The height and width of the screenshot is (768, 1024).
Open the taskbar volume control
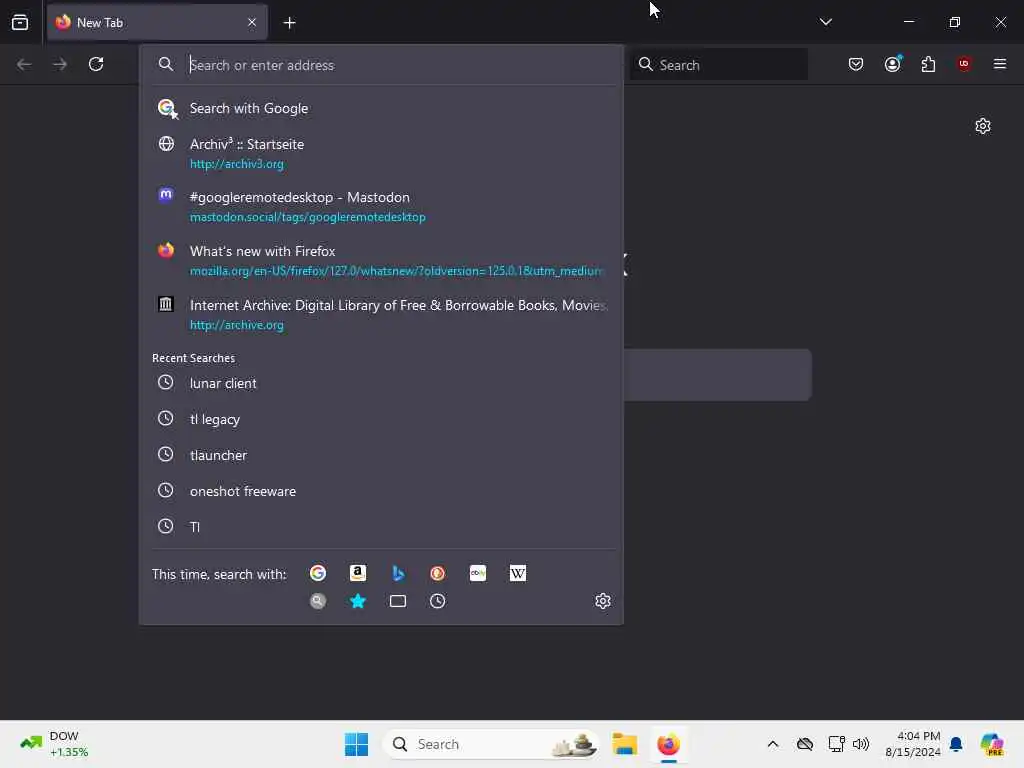click(861, 744)
